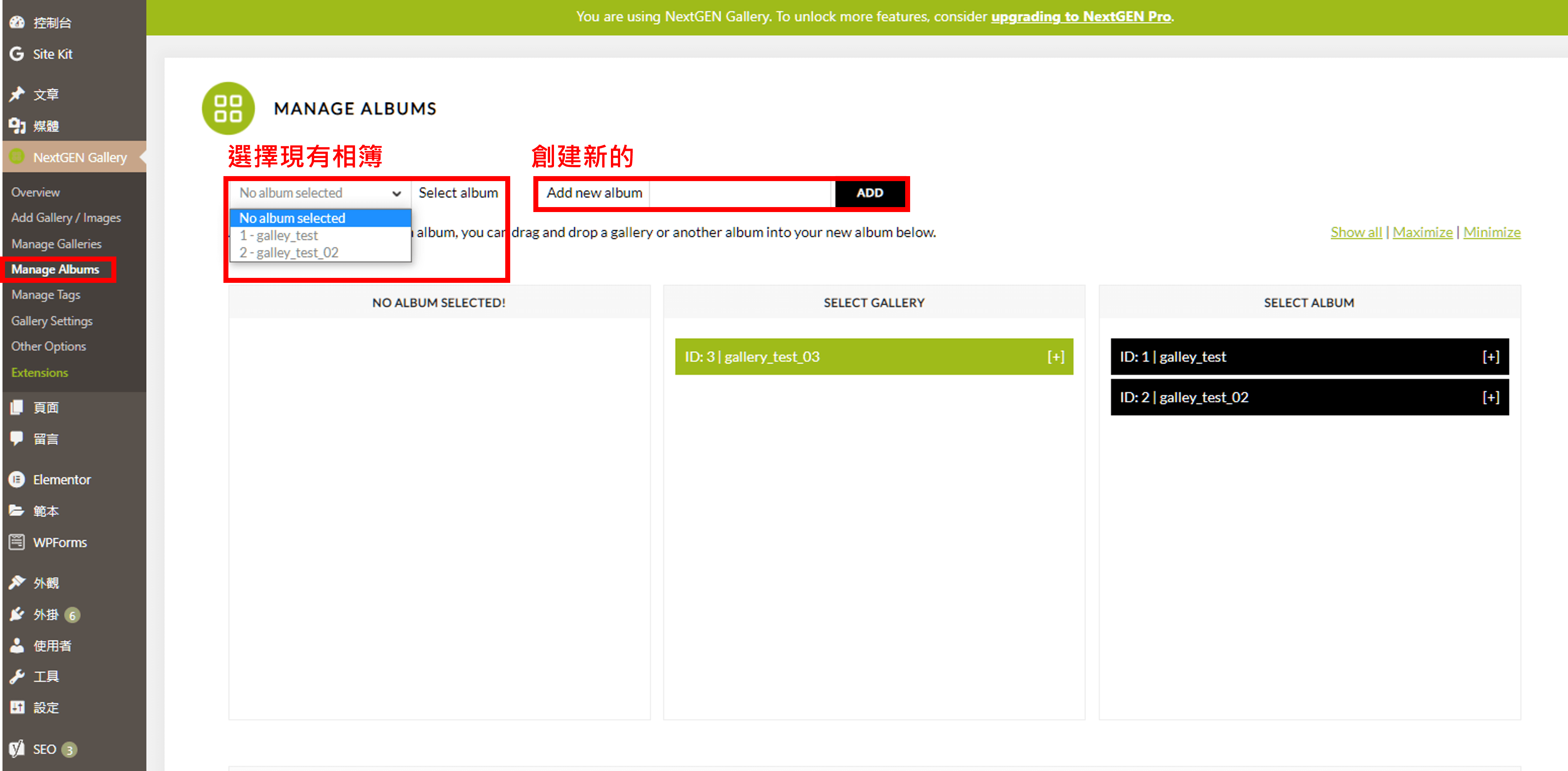Expand album galley_test_02 using [+]
This screenshot has width=1568, height=771.
point(1490,397)
